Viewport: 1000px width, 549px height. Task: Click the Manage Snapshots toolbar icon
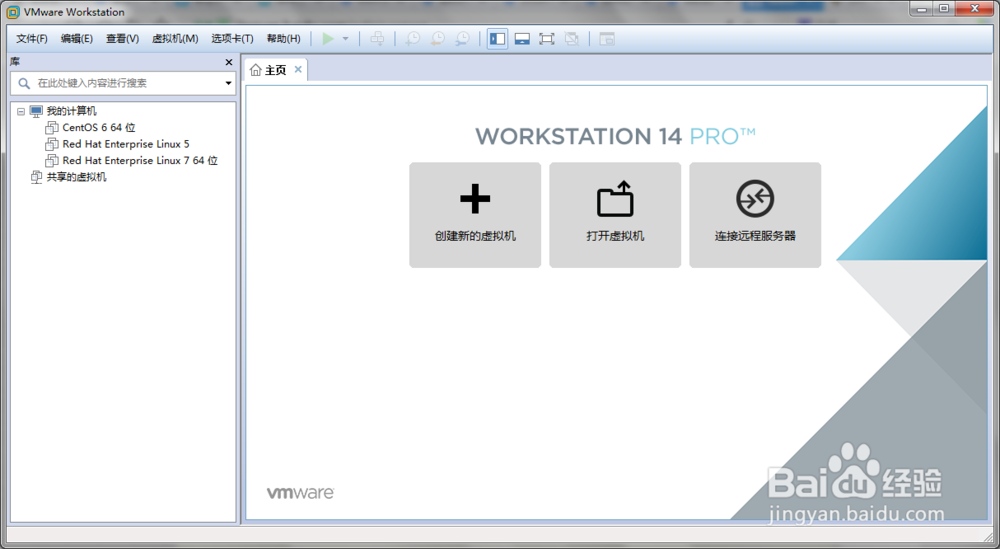[x=462, y=39]
